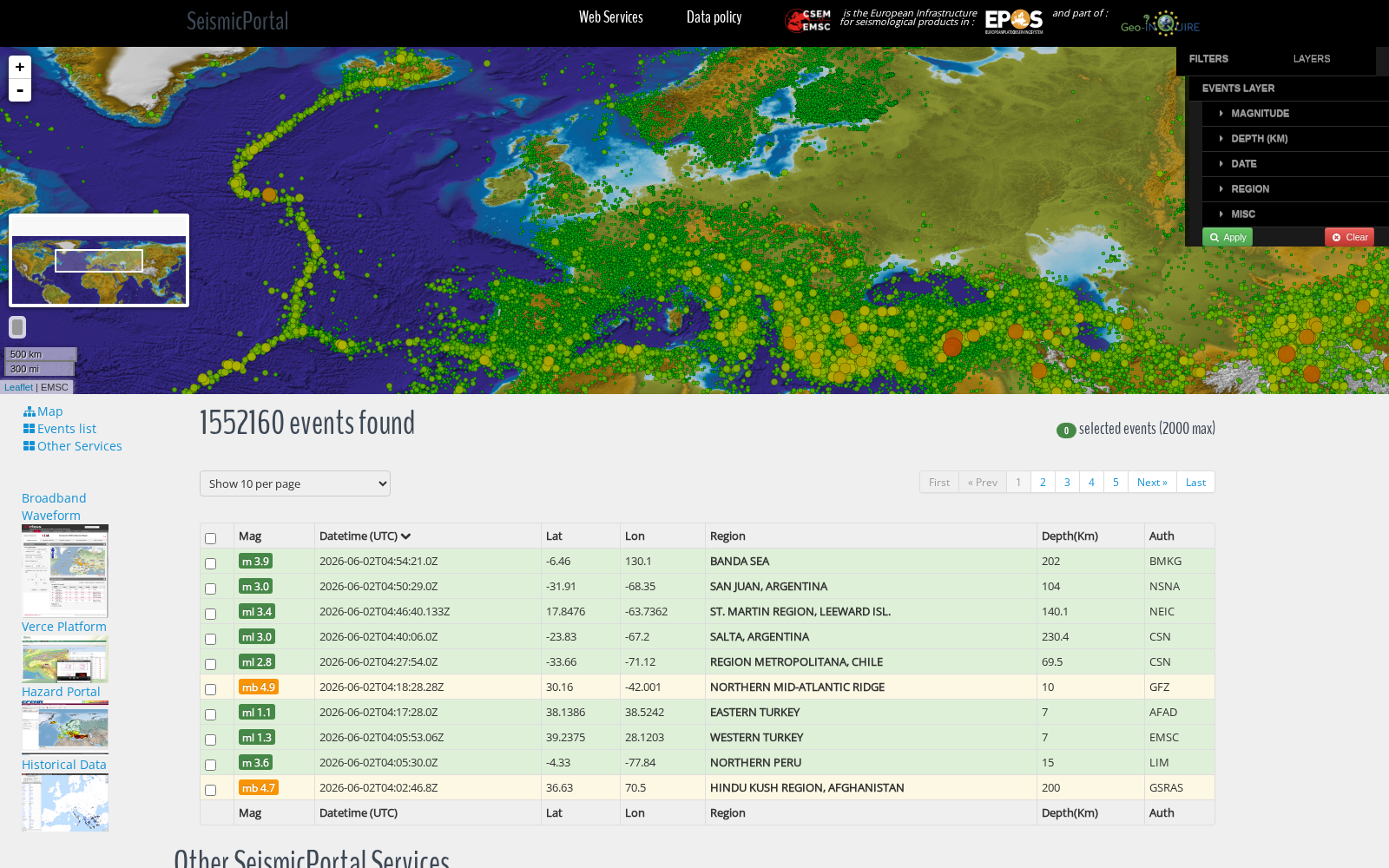Open the Events list link
This screenshot has width=1389, height=868.
[x=67, y=429]
